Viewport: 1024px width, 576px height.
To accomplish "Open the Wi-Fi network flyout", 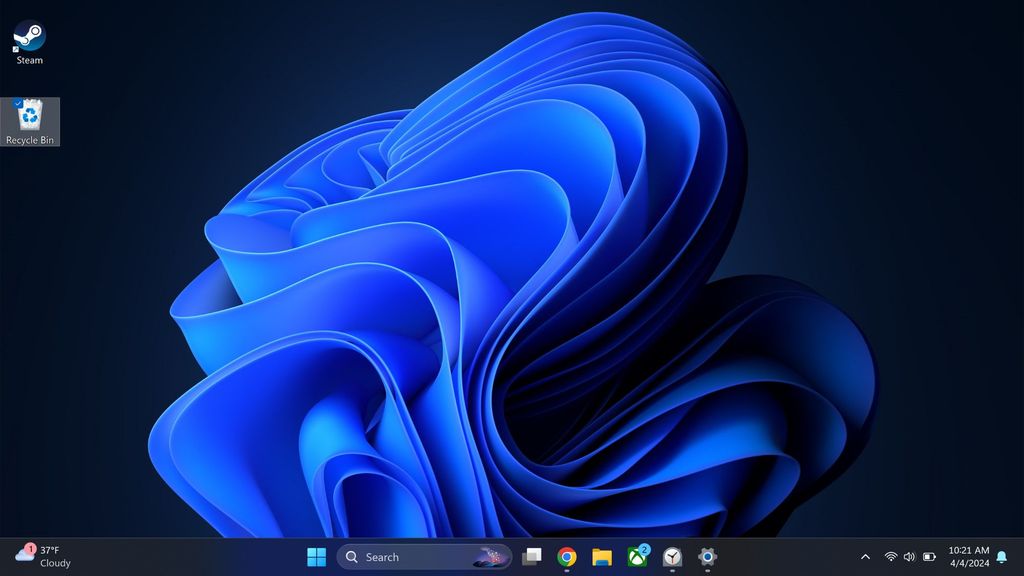I will (x=890, y=557).
